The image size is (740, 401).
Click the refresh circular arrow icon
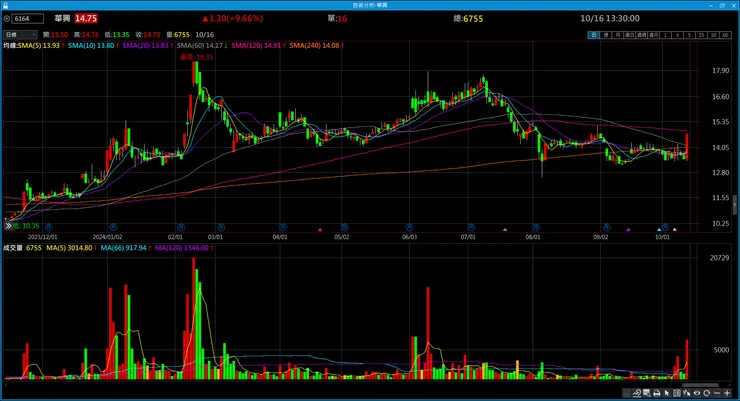tap(706, 393)
